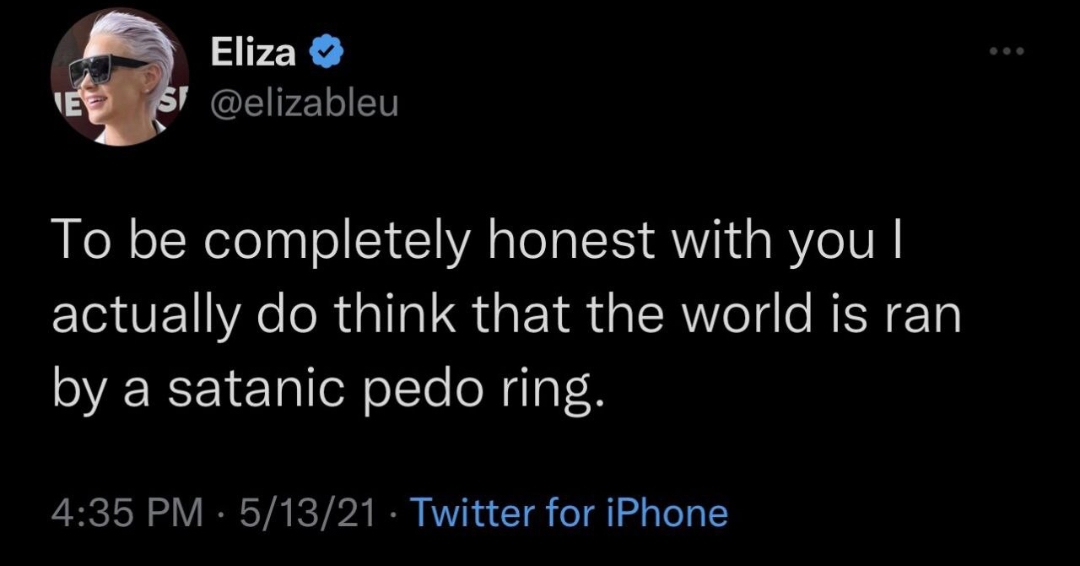Open the Twitter for iPhone source link

(569, 513)
